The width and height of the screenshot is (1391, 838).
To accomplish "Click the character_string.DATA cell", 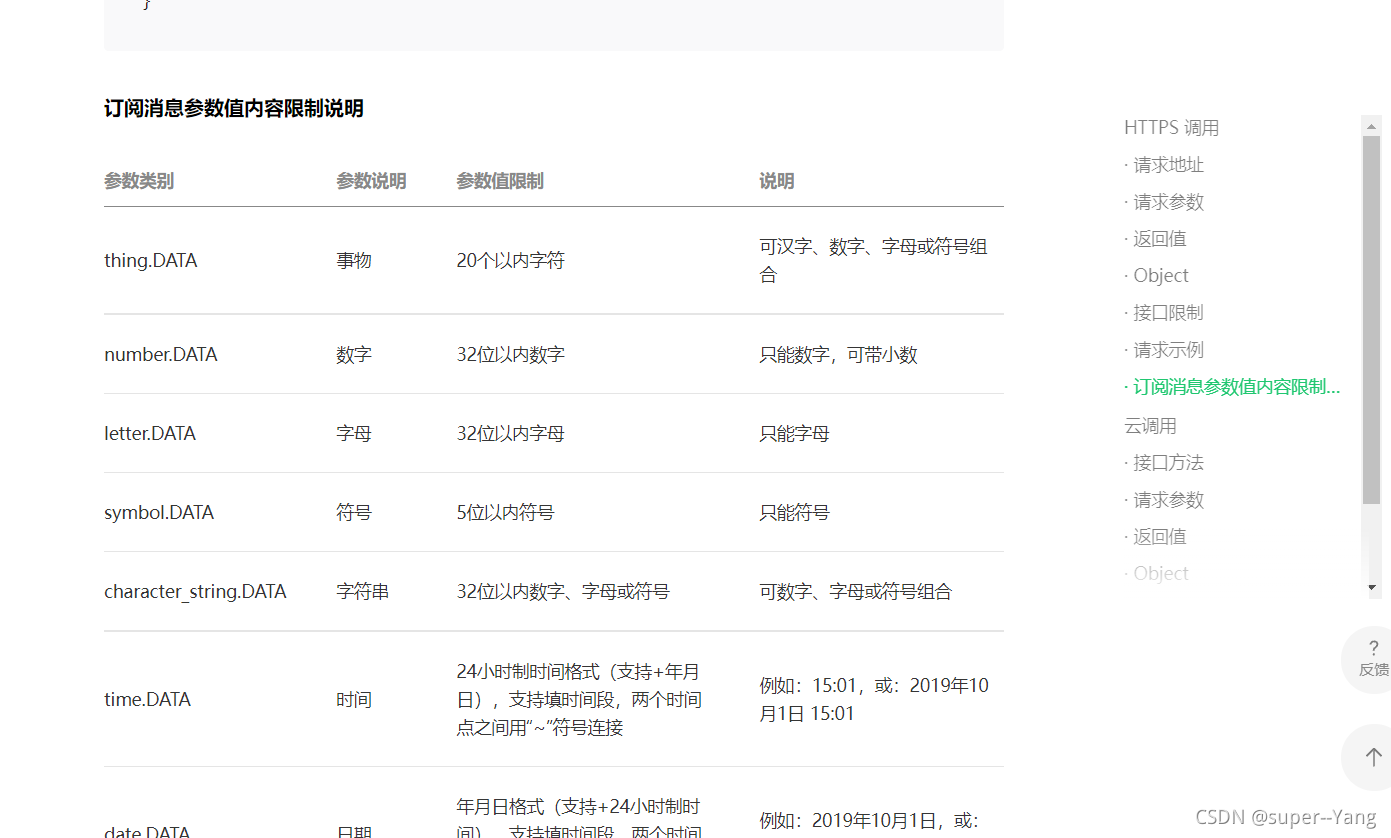I will click(195, 592).
